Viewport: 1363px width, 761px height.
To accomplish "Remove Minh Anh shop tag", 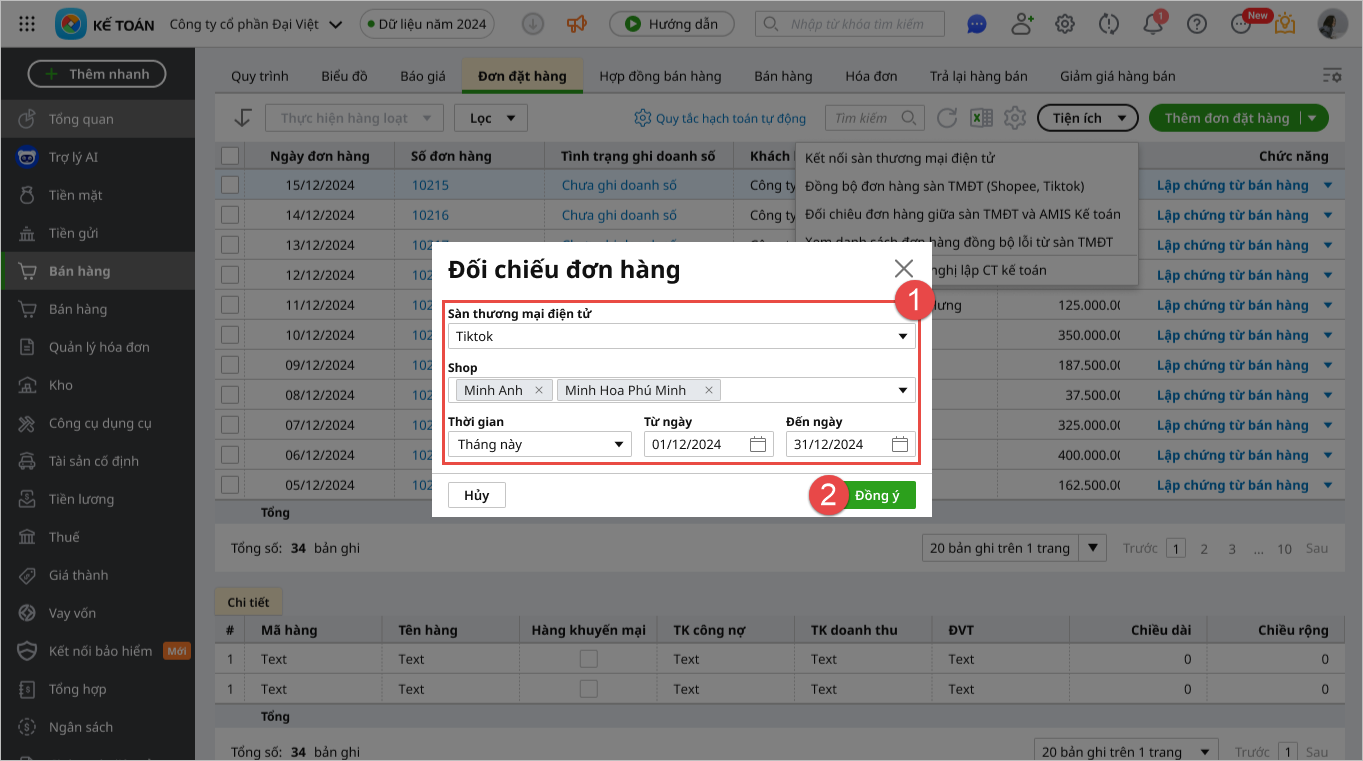I will coord(539,390).
